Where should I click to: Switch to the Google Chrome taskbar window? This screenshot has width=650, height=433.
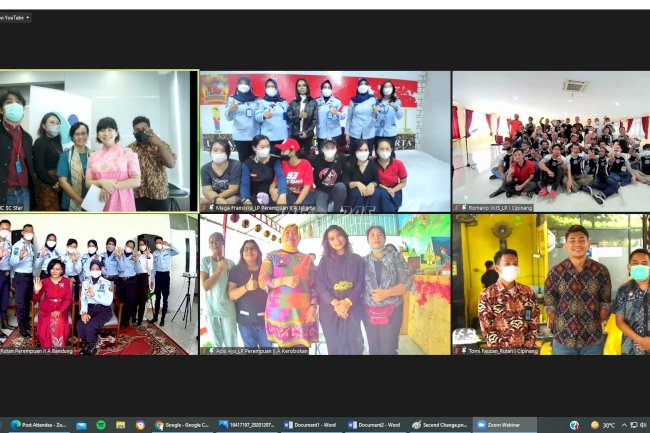pos(182,425)
